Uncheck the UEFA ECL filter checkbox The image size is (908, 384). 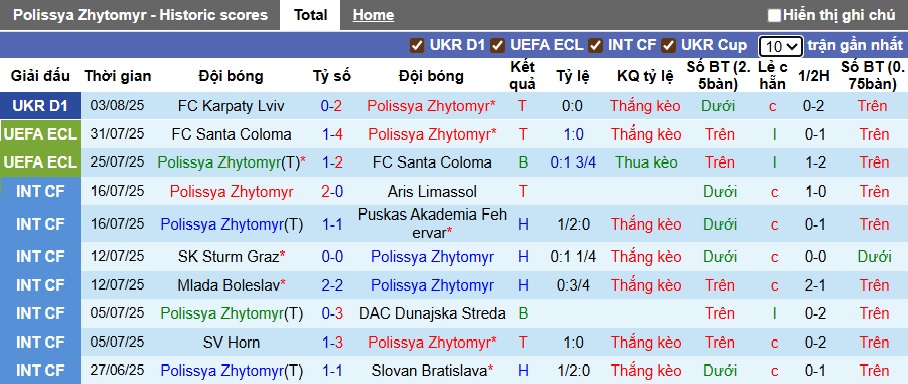pos(497,46)
